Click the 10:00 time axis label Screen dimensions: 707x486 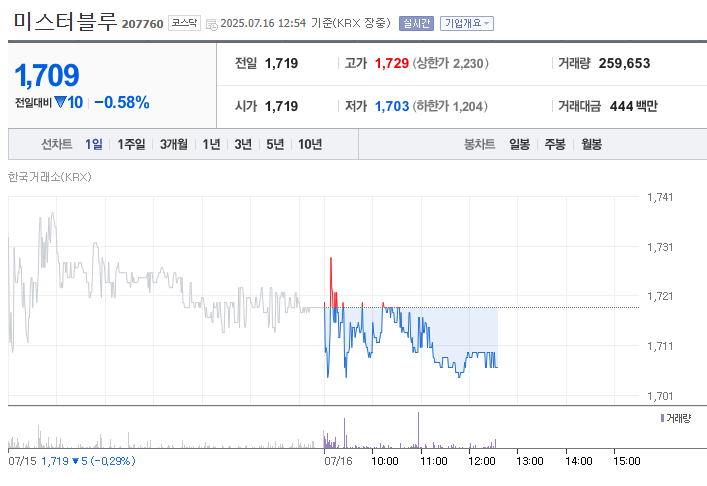point(385,461)
